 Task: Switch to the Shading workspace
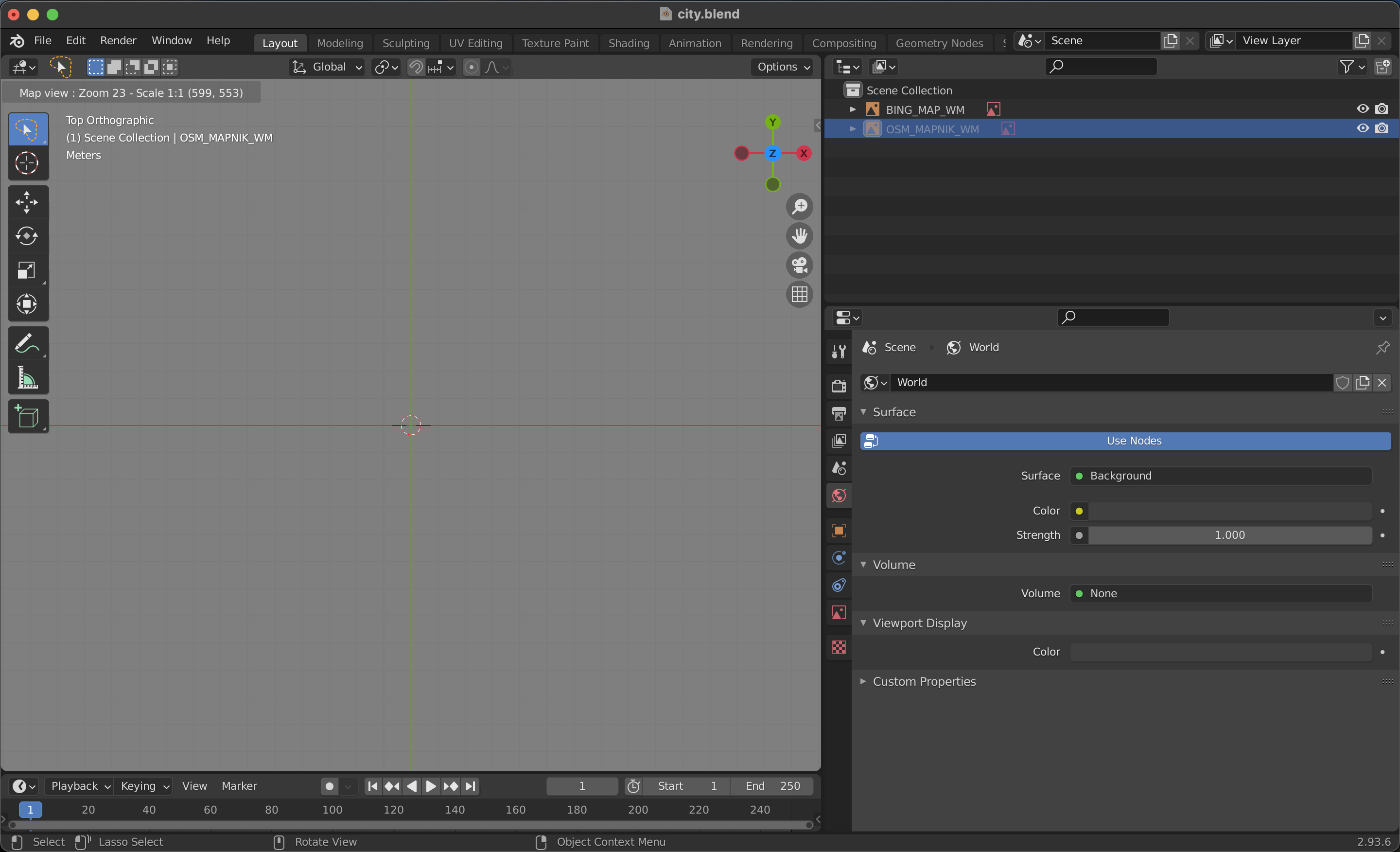tap(628, 43)
